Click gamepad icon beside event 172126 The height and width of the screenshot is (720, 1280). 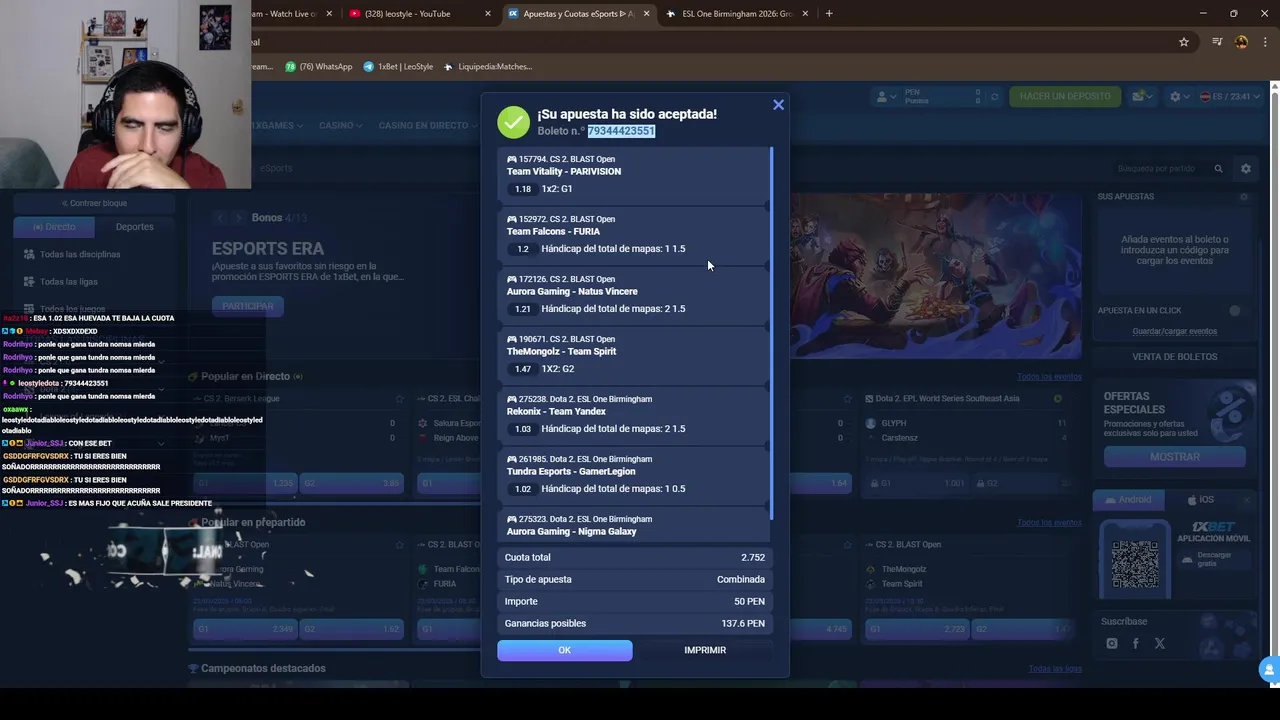click(512, 279)
